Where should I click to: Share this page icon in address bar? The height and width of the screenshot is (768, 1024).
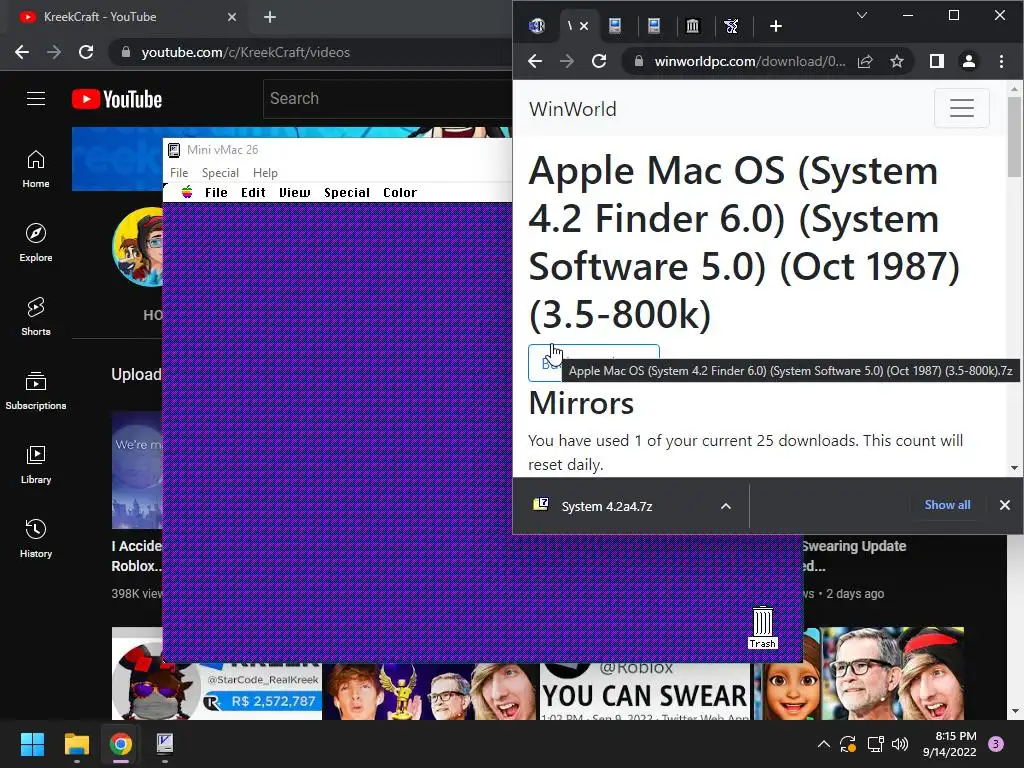click(865, 61)
